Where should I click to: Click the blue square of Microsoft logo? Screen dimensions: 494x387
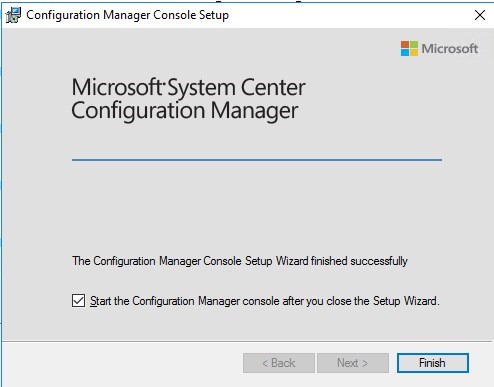(x=405, y=53)
